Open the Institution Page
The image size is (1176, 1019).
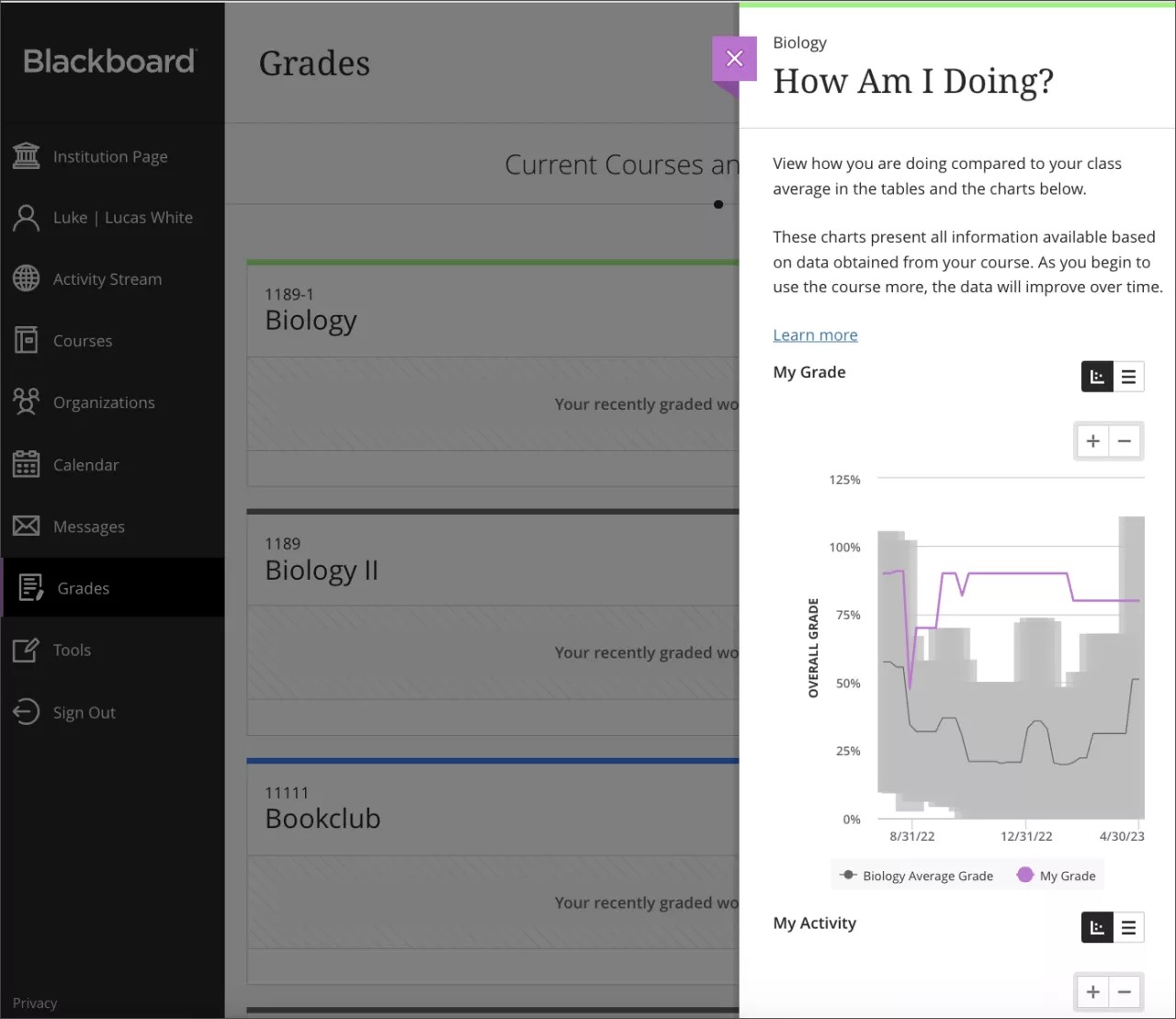tap(110, 156)
